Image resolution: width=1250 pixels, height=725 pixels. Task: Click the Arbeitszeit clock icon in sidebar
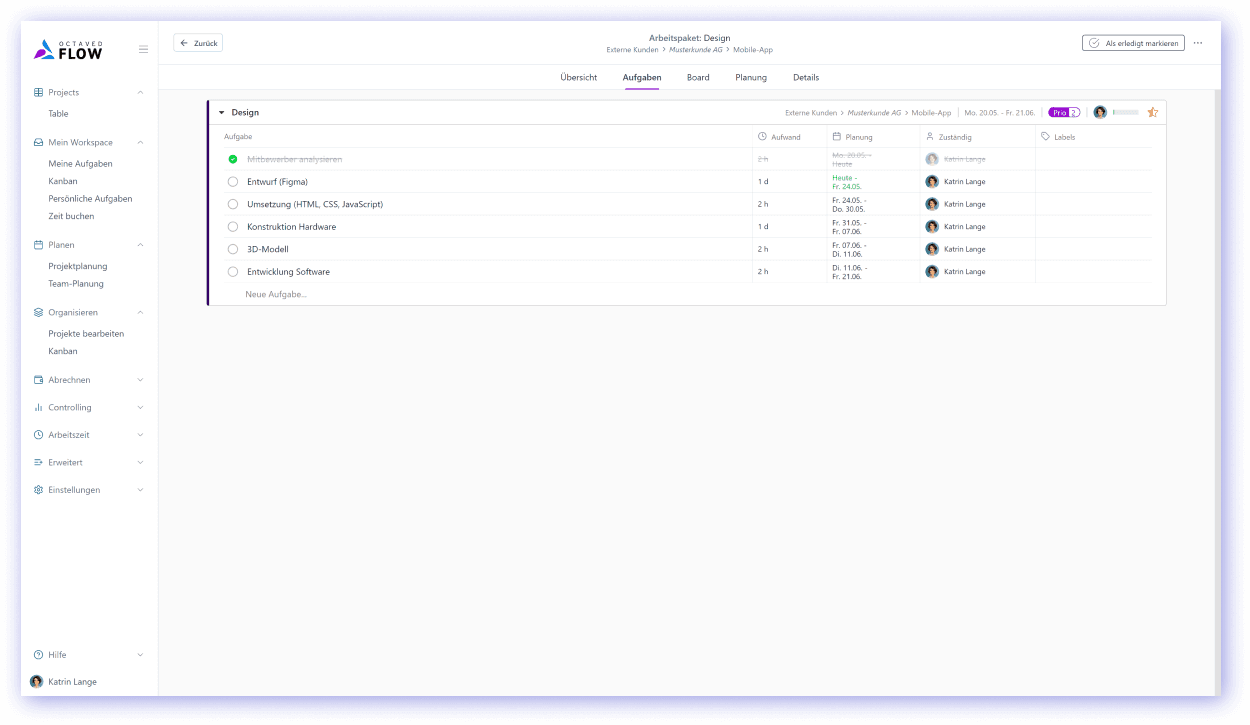tap(38, 435)
